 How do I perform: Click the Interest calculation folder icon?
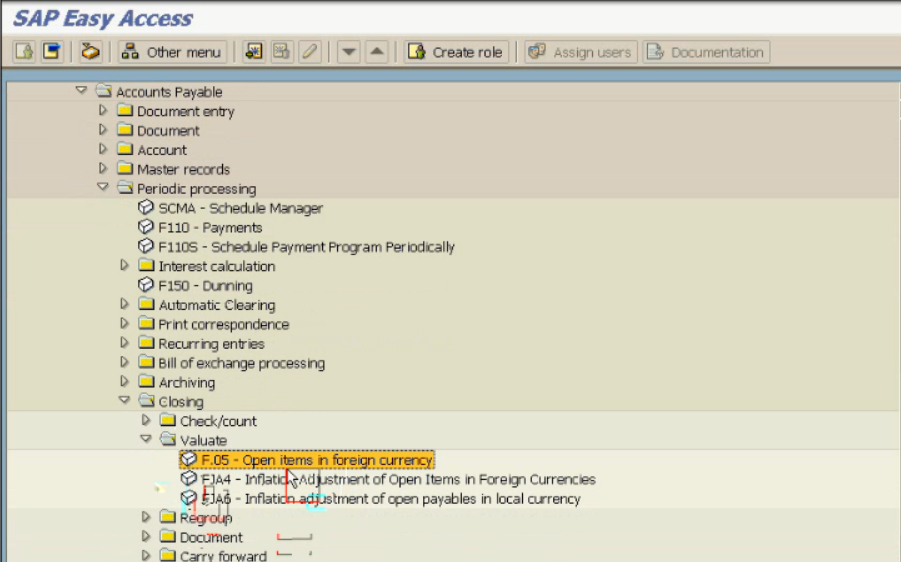point(147,265)
